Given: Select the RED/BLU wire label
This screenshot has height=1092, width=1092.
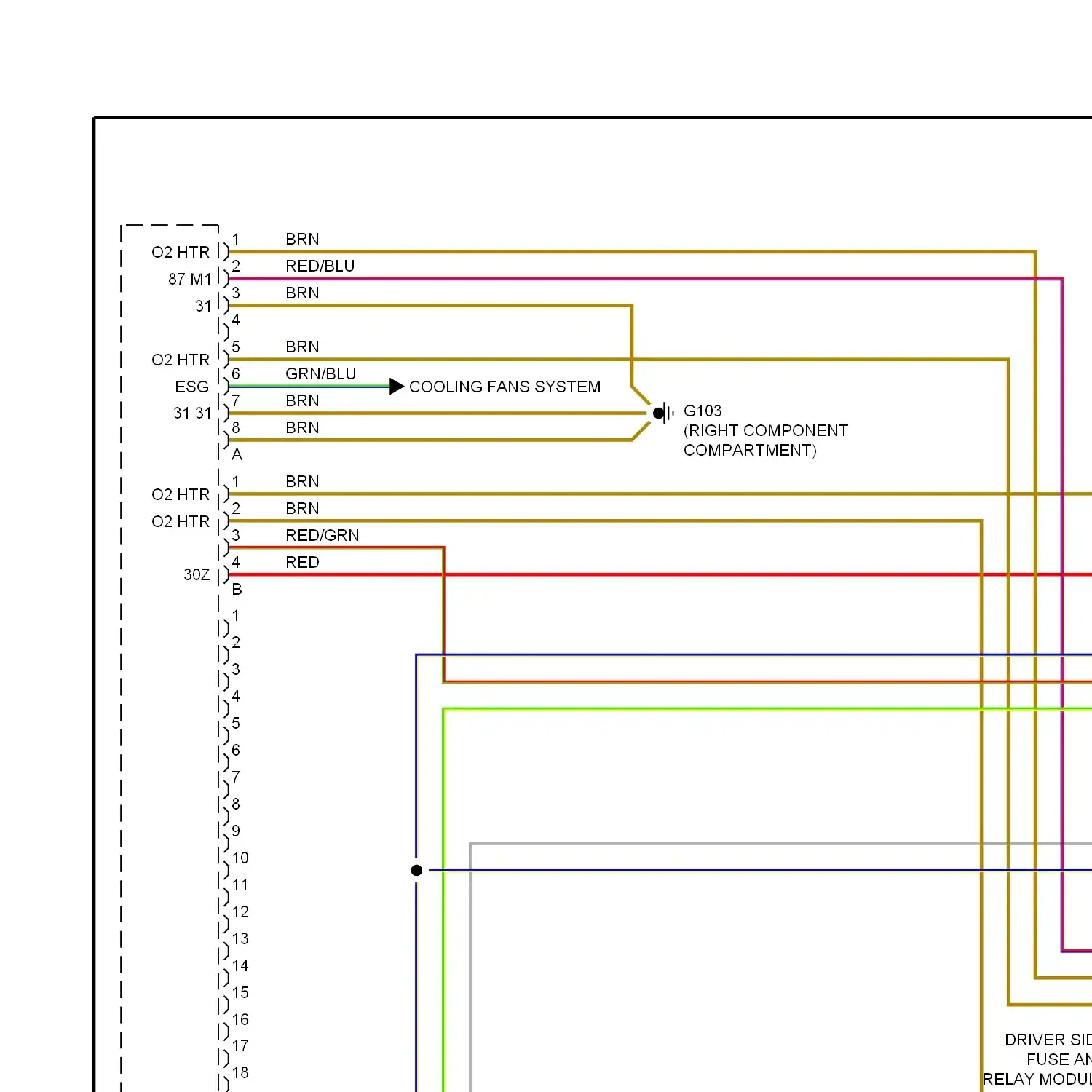Looking at the screenshot, I should coord(320,266).
